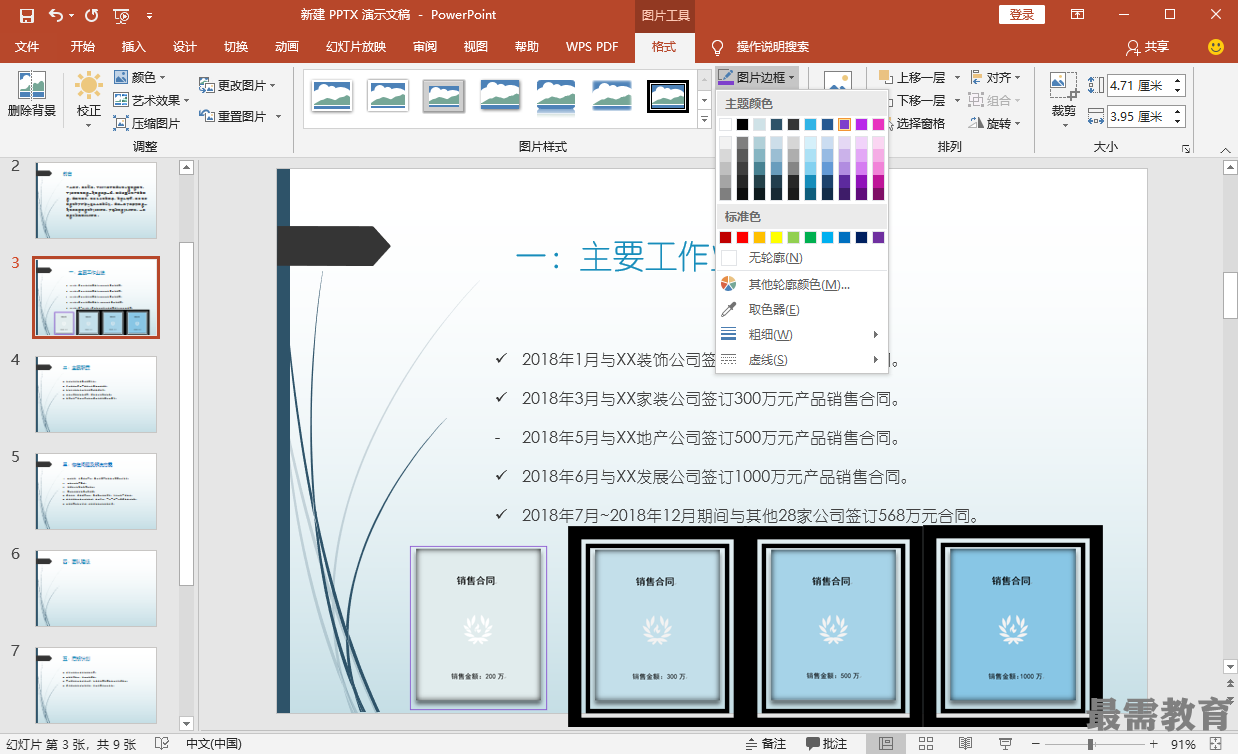Click fit slide to window icon
The image size is (1238, 754).
pyautogui.click(x=1218, y=744)
